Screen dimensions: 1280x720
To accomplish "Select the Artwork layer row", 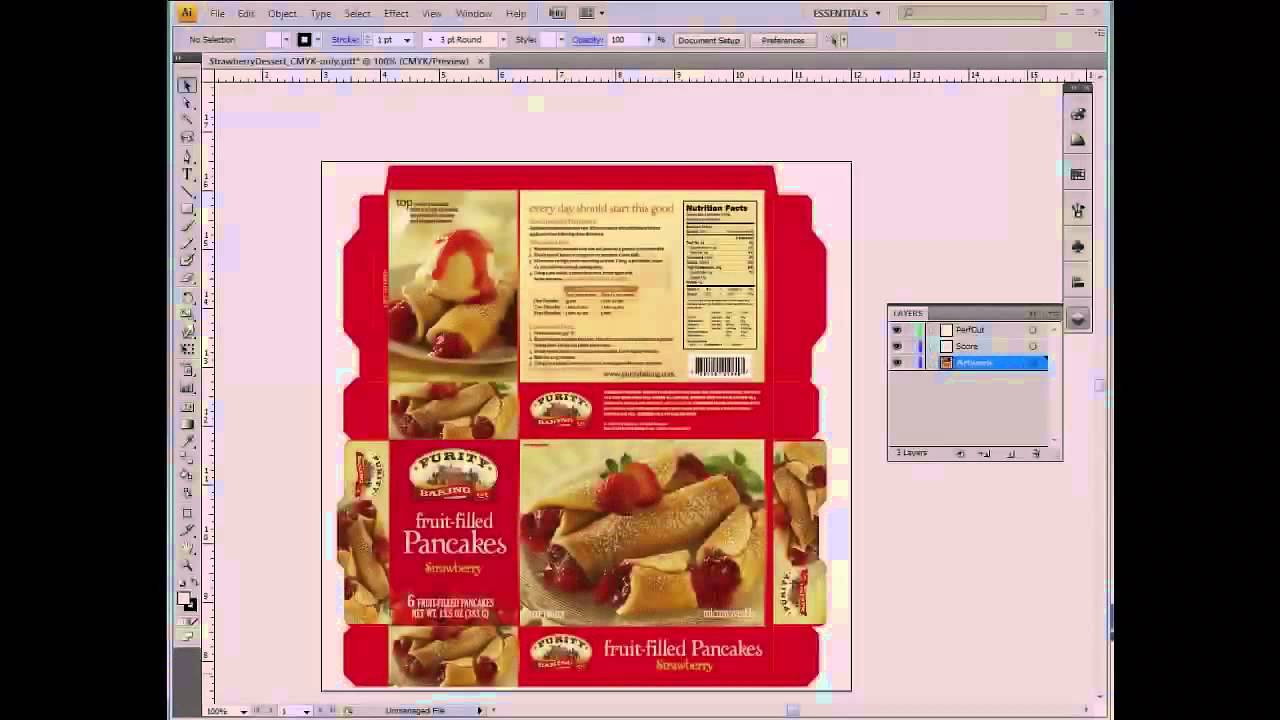I will pyautogui.click(x=969, y=362).
